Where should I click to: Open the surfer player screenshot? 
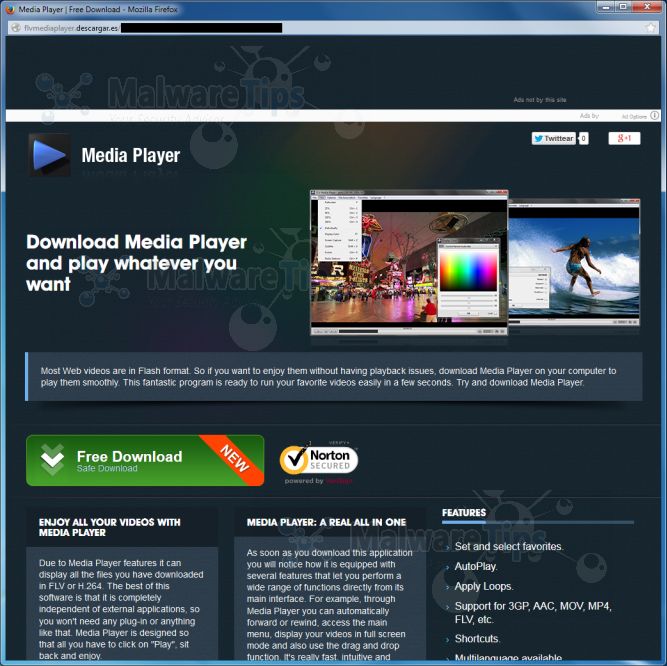(x=574, y=263)
